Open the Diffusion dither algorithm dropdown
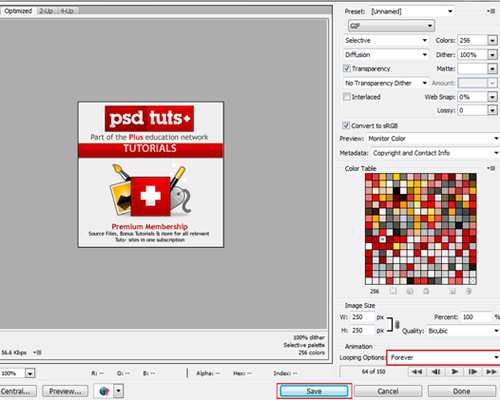 pos(386,55)
